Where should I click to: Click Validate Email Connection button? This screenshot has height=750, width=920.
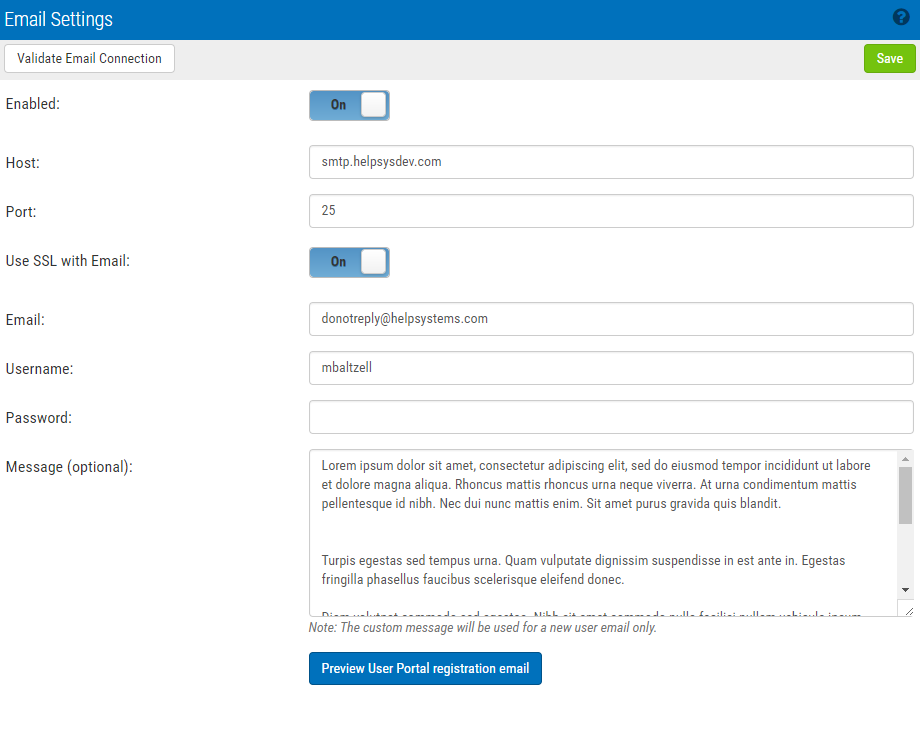tap(89, 59)
